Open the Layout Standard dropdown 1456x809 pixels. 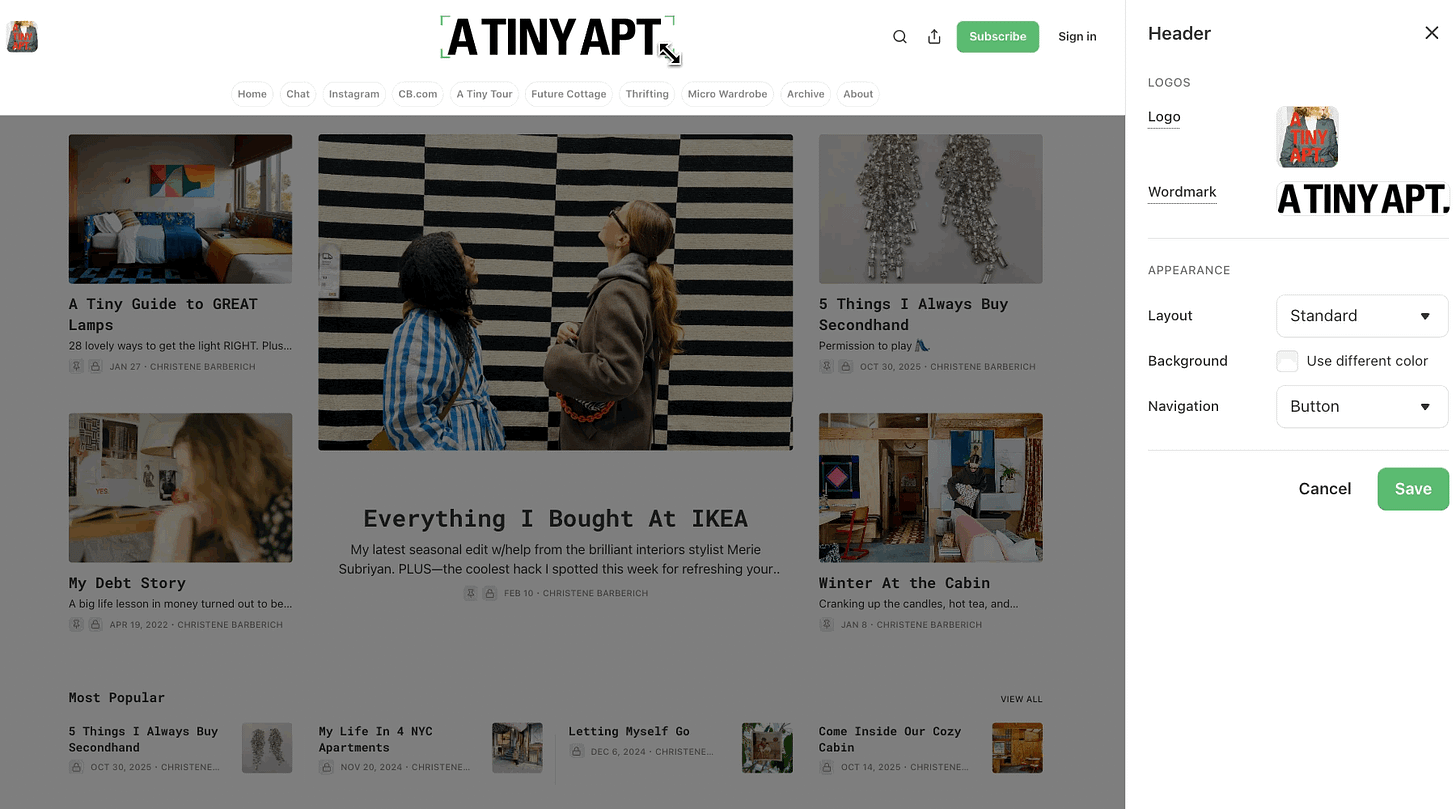coord(1362,316)
